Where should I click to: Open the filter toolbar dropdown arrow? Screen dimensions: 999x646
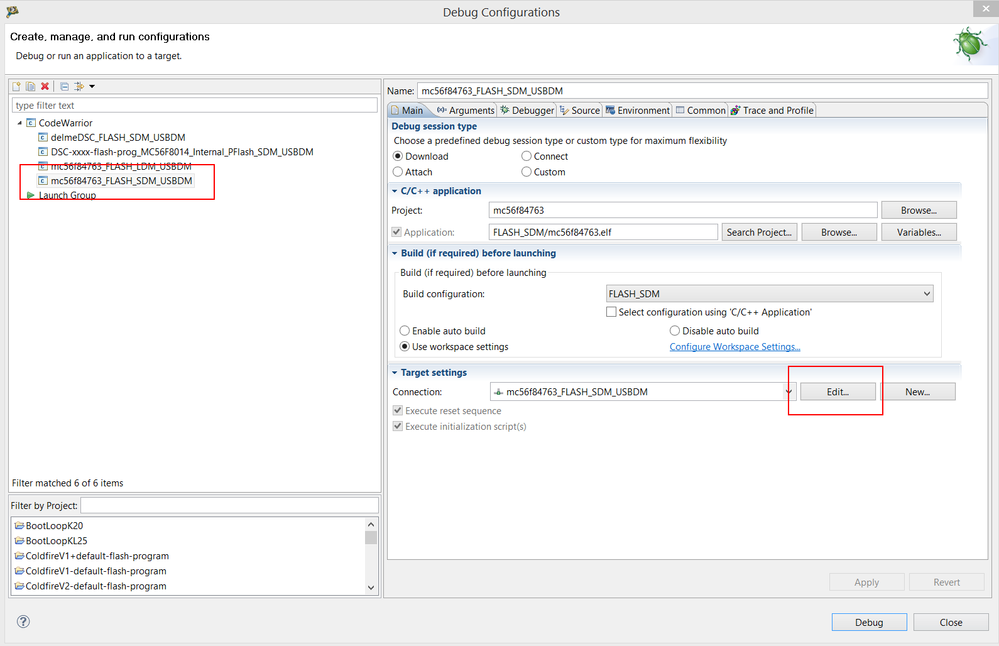[x=92, y=86]
